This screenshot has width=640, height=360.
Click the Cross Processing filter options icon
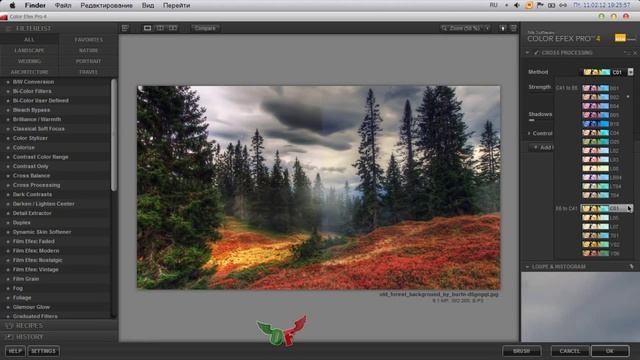coord(626,53)
